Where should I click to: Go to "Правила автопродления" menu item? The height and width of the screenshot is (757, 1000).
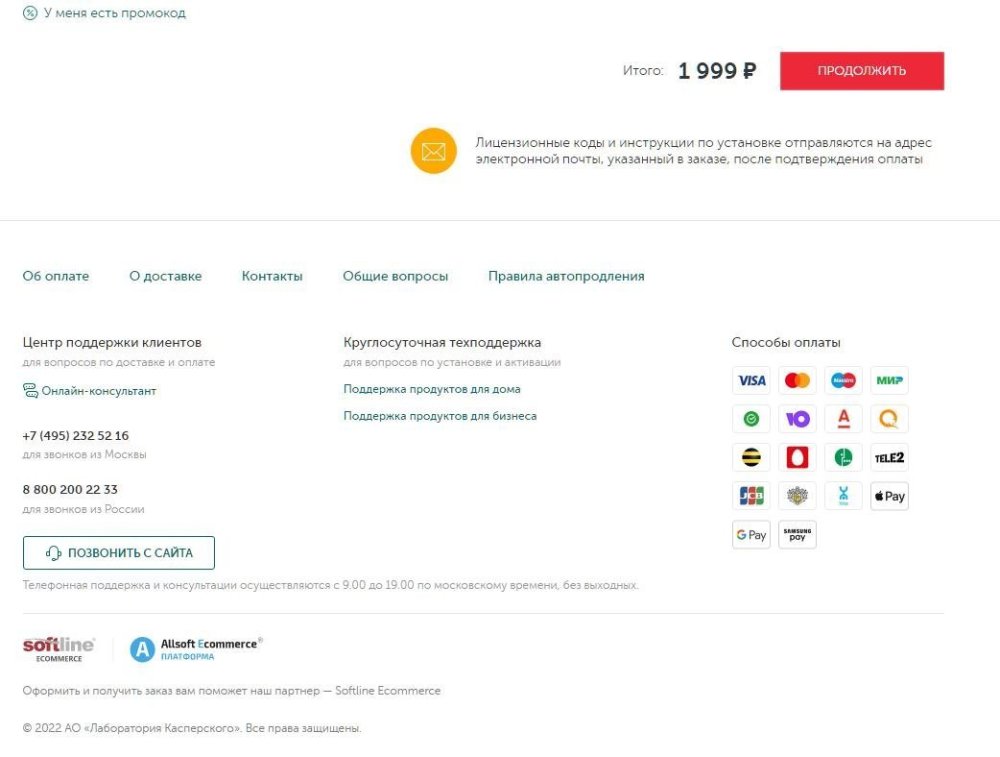pos(566,276)
